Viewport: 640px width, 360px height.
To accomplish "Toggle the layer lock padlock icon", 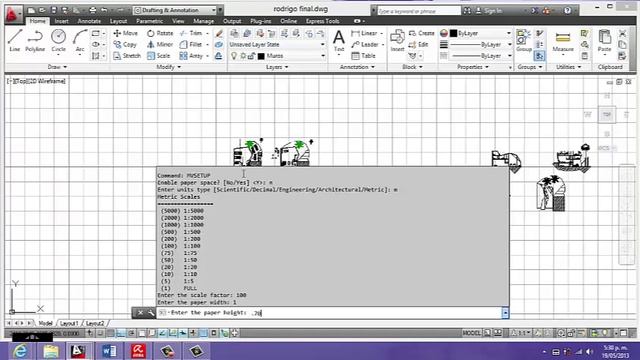I will coord(251,56).
